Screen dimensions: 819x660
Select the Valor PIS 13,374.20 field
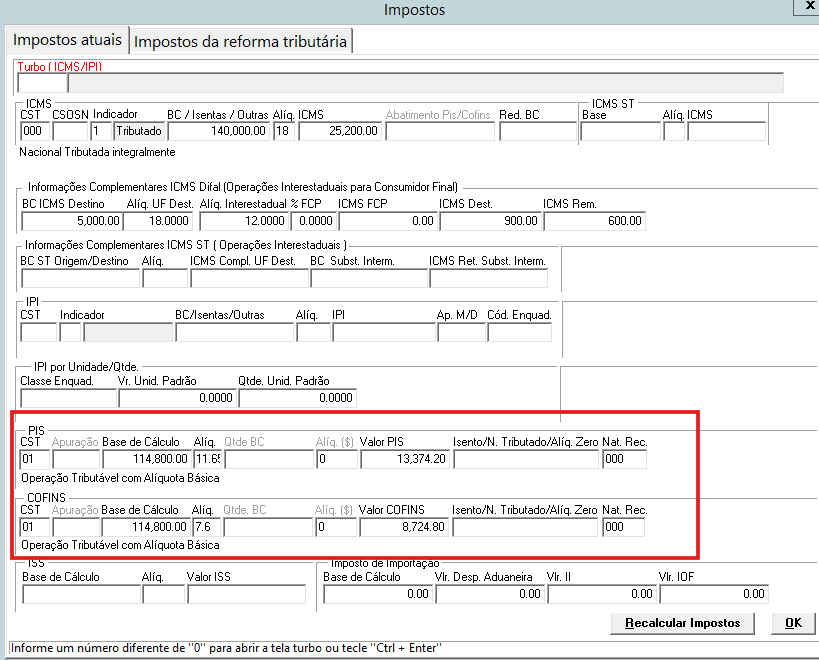[x=405, y=459]
